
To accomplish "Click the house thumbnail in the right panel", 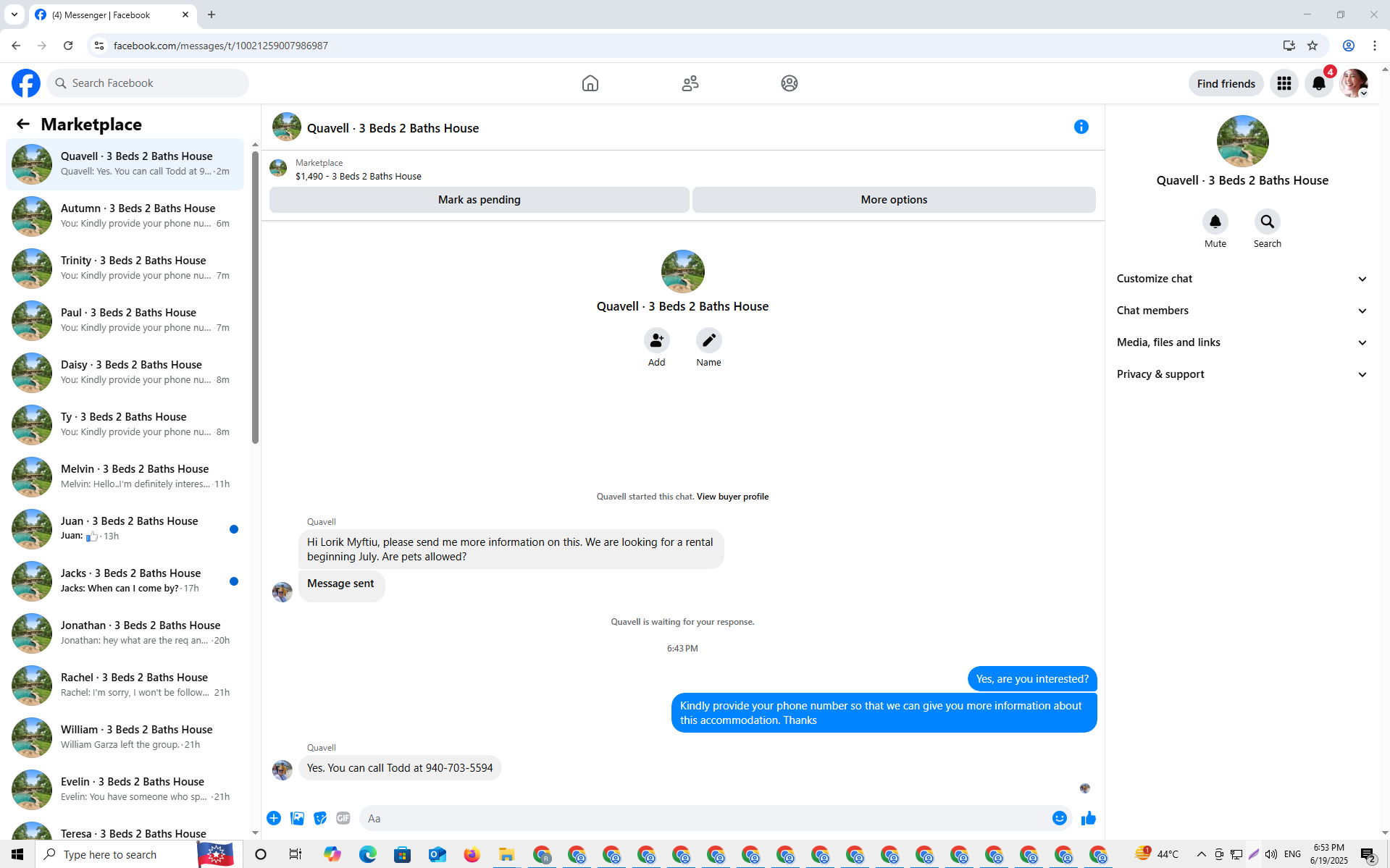I will (x=1242, y=141).
